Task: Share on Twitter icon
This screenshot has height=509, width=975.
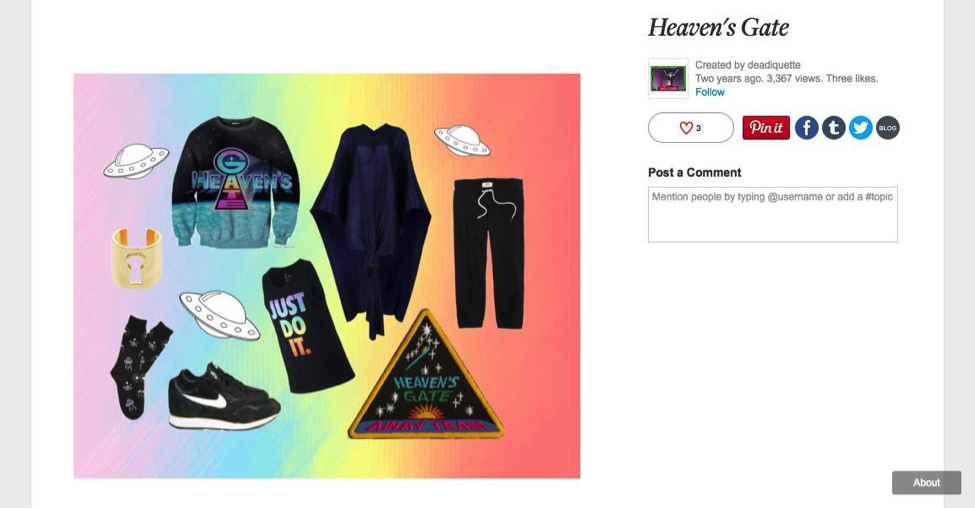Action: click(861, 128)
